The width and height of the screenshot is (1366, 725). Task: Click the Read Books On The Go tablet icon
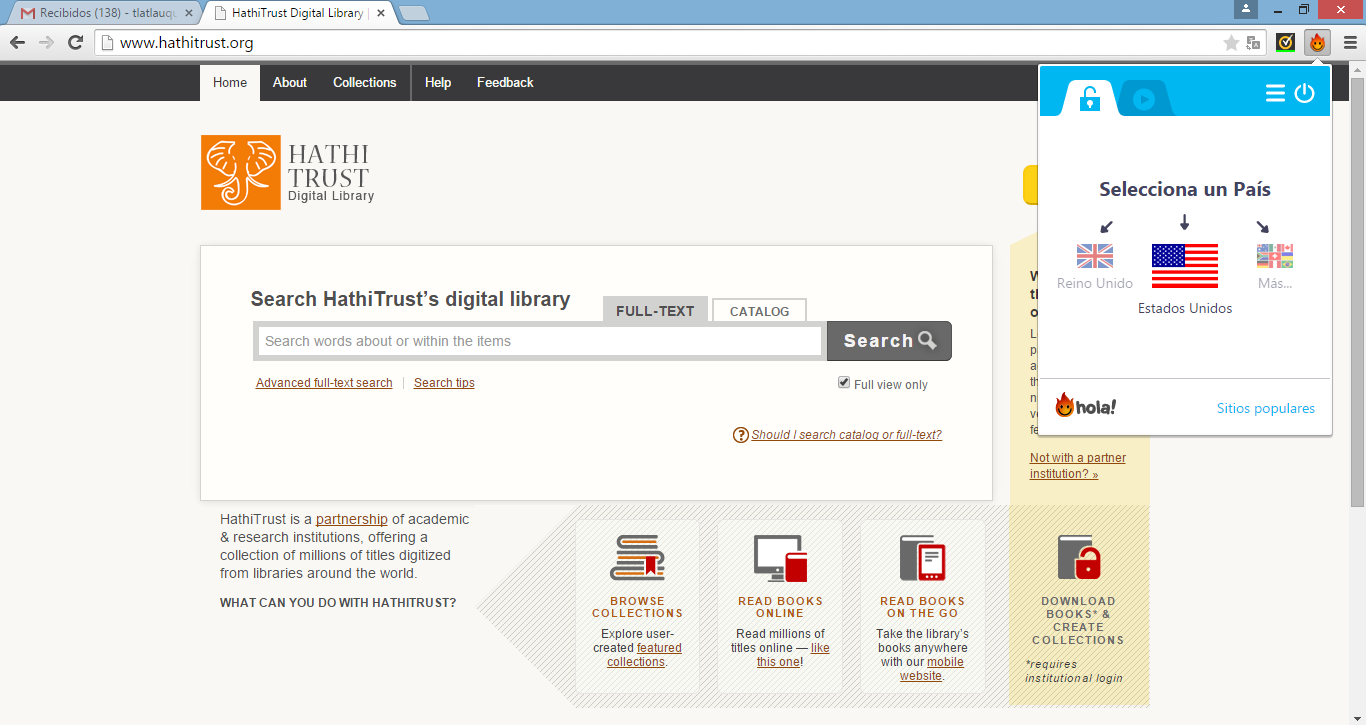tap(922, 558)
